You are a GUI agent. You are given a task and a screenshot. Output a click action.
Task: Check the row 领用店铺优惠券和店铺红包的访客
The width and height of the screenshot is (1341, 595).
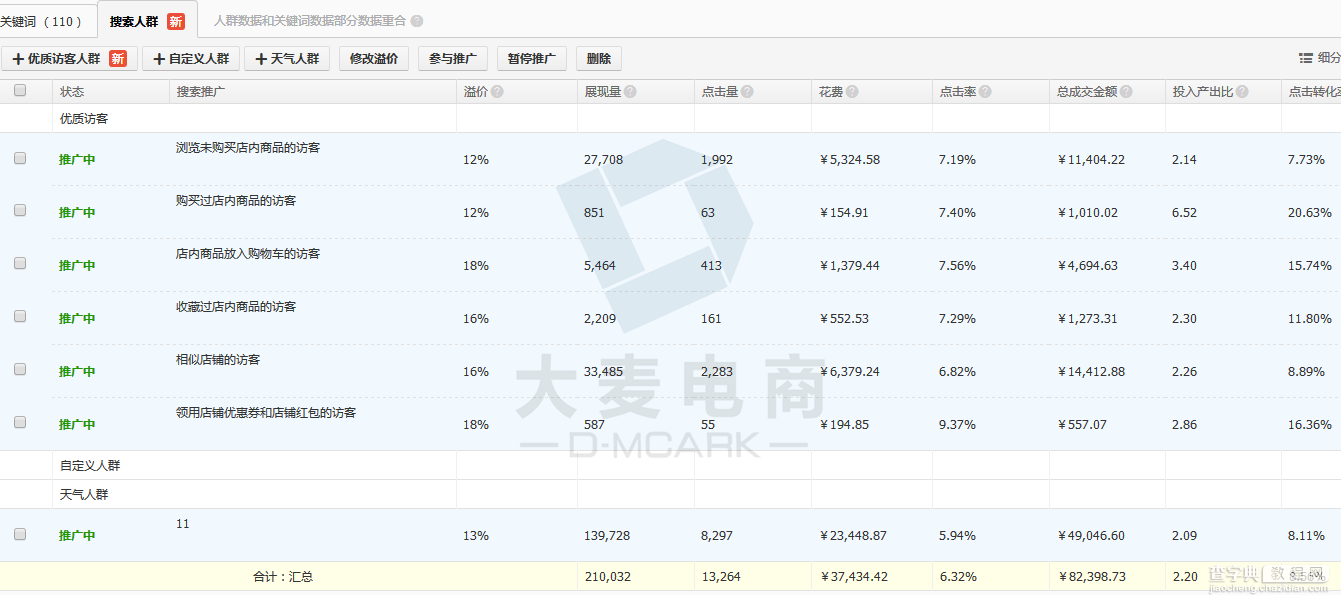(20, 423)
